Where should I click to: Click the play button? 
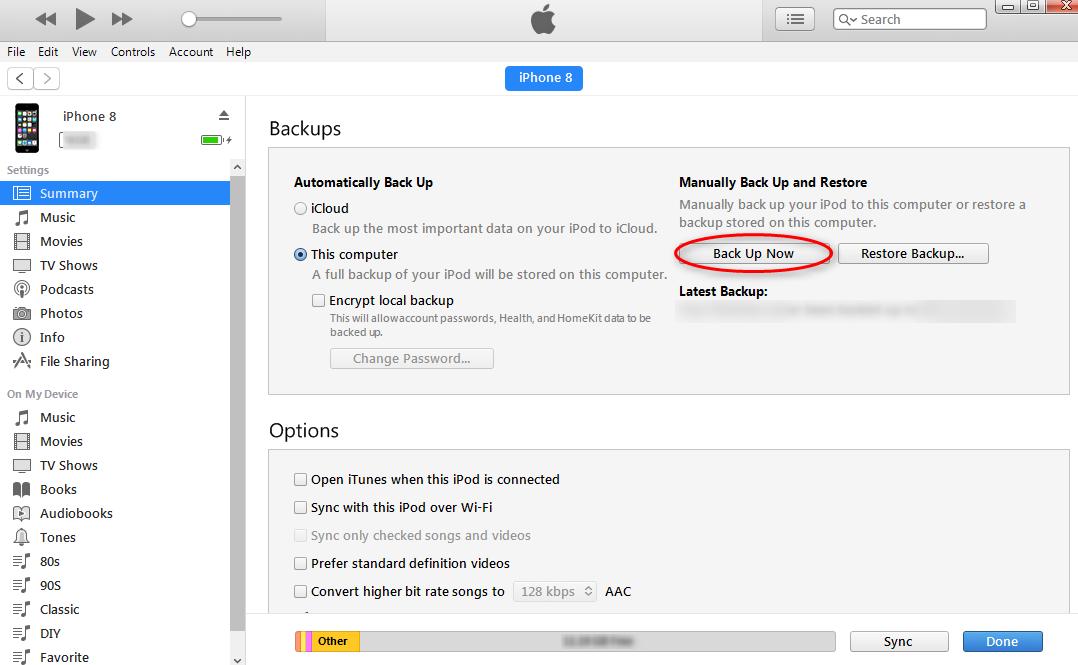point(85,19)
